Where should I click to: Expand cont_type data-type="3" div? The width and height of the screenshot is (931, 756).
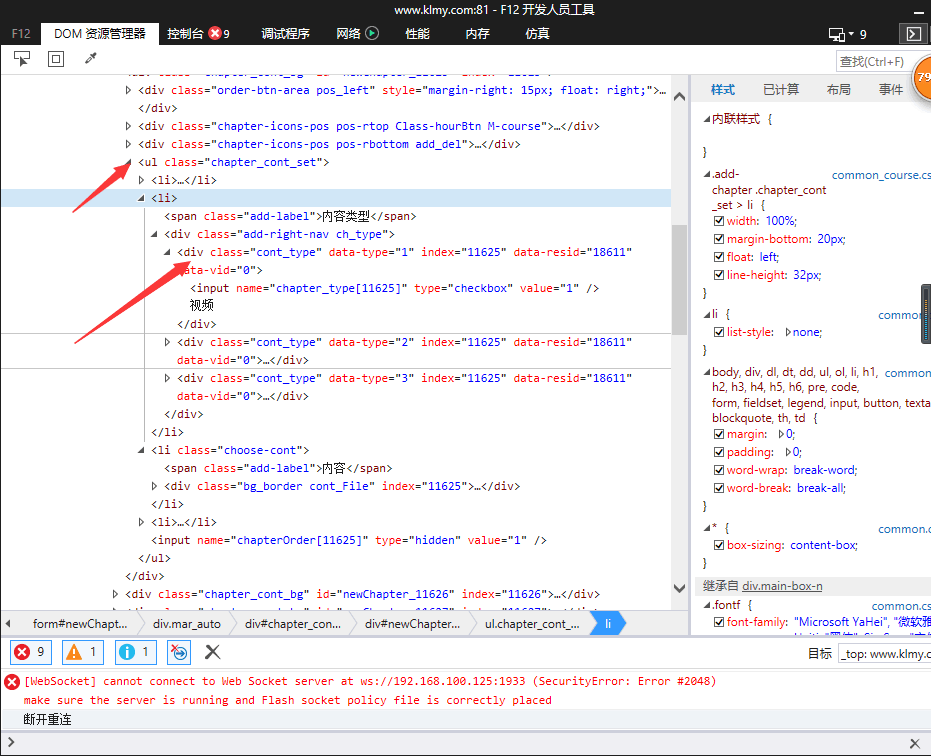(167, 378)
